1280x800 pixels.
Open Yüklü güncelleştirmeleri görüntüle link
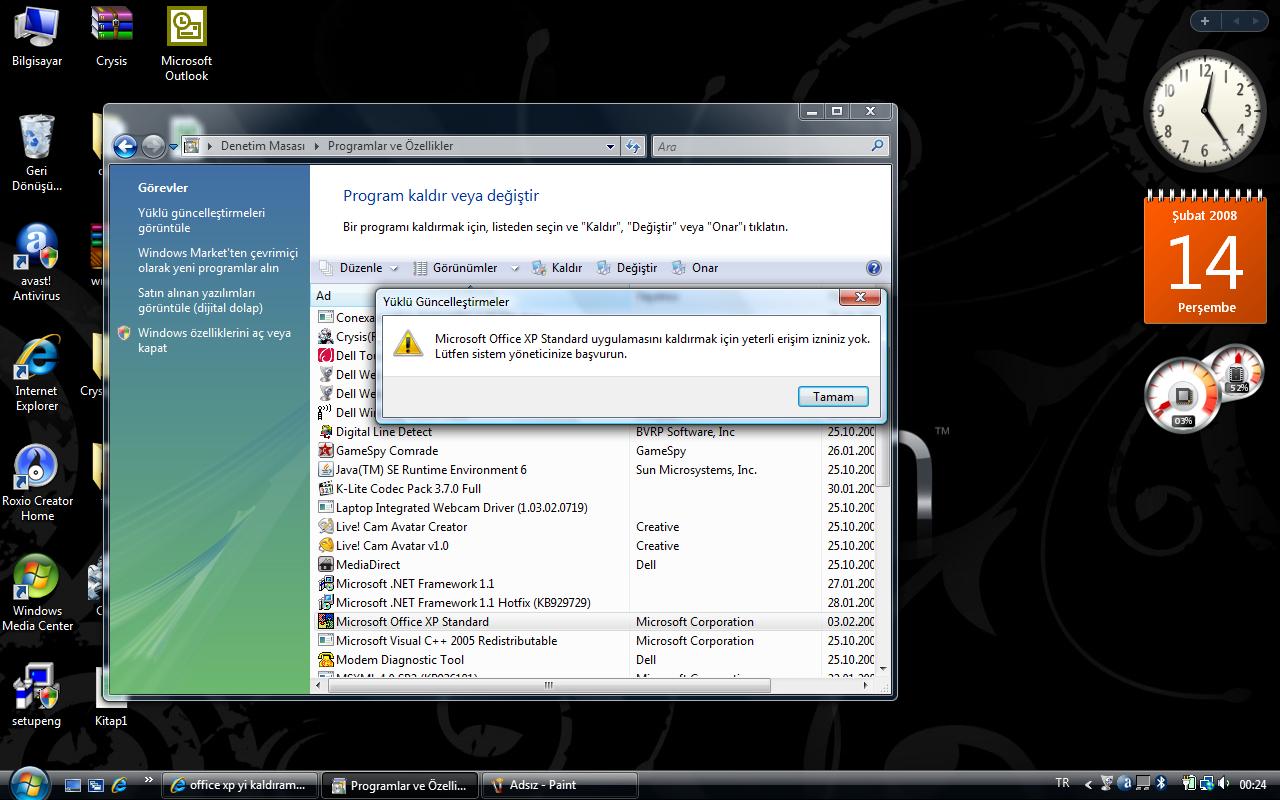[x=202, y=220]
